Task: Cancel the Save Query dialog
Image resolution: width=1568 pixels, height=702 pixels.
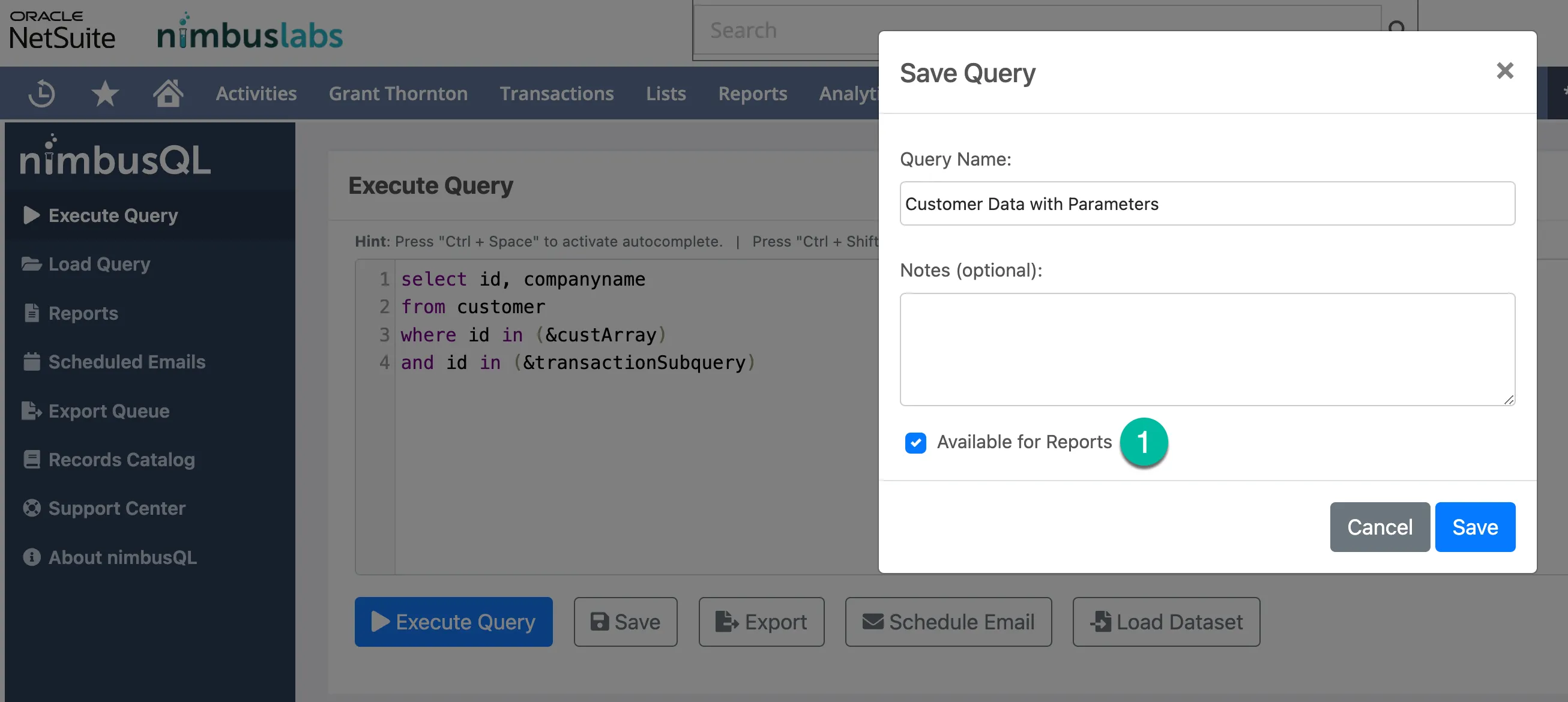Action: [x=1380, y=527]
